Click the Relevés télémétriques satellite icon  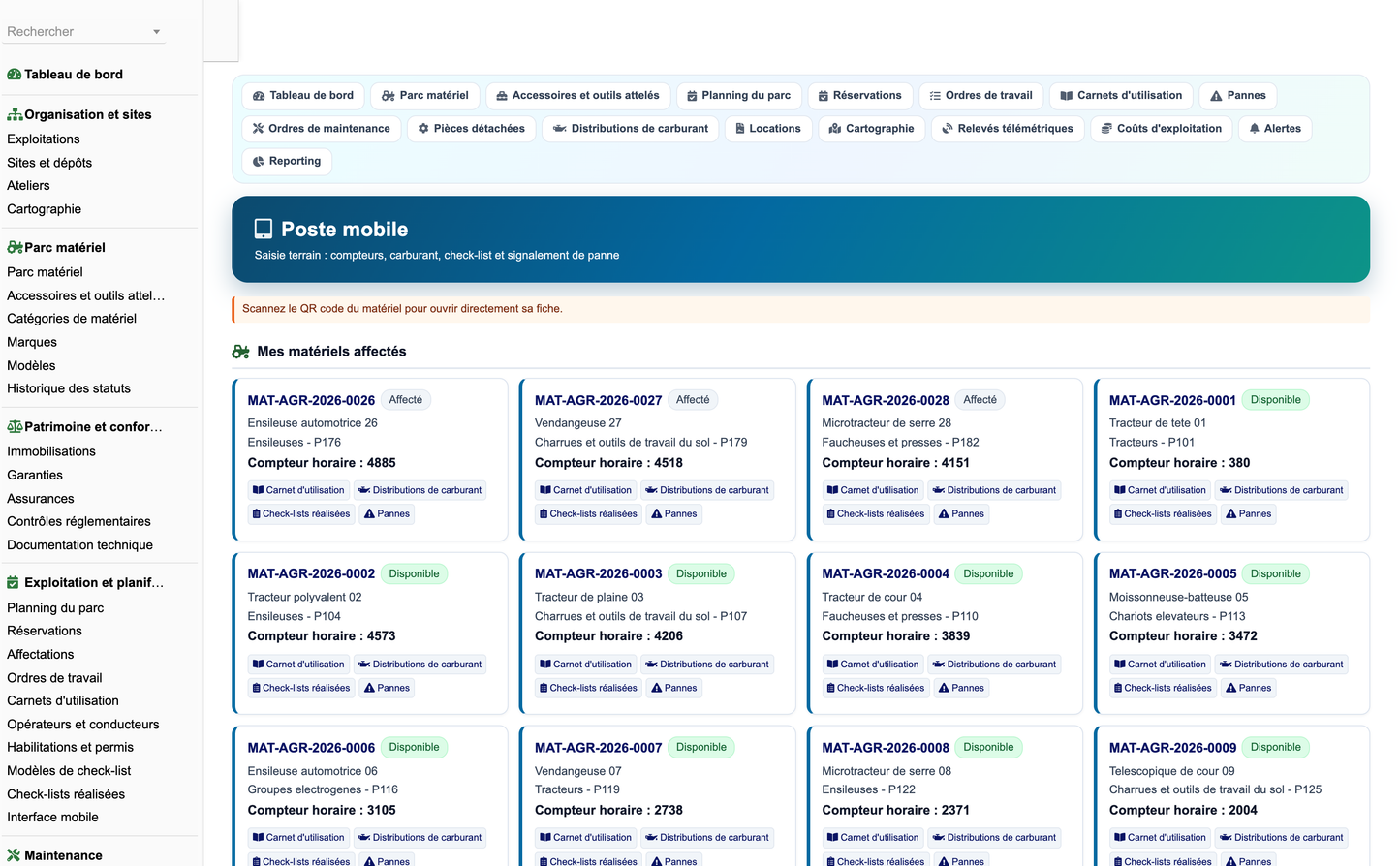click(948, 128)
